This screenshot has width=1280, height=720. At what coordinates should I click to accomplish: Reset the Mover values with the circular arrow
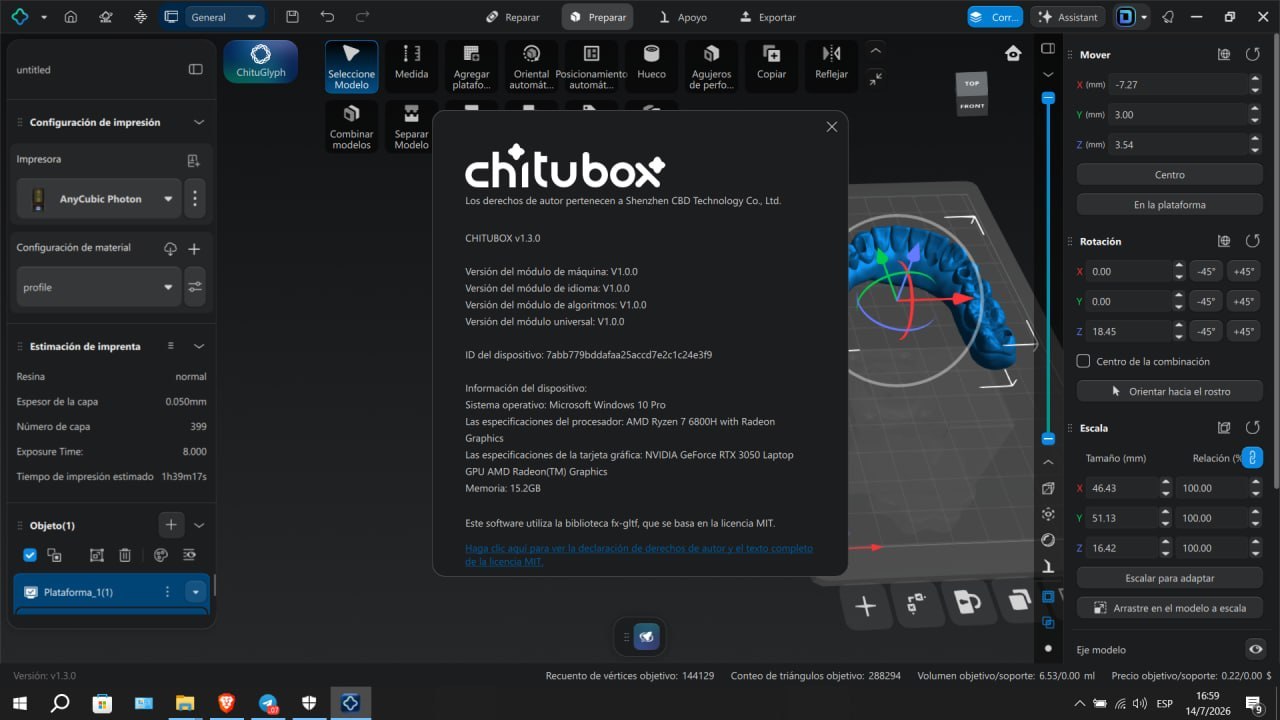1252,55
